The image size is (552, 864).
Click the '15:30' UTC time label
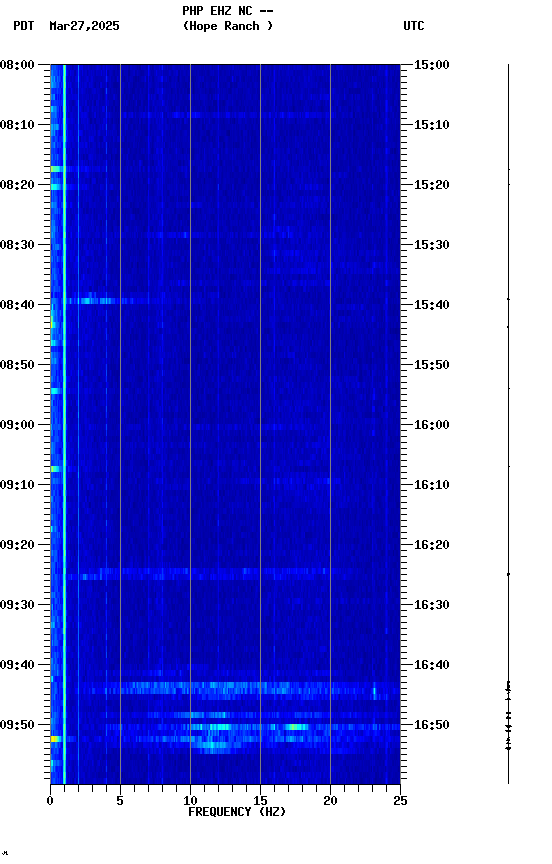(x=432, y=245)
